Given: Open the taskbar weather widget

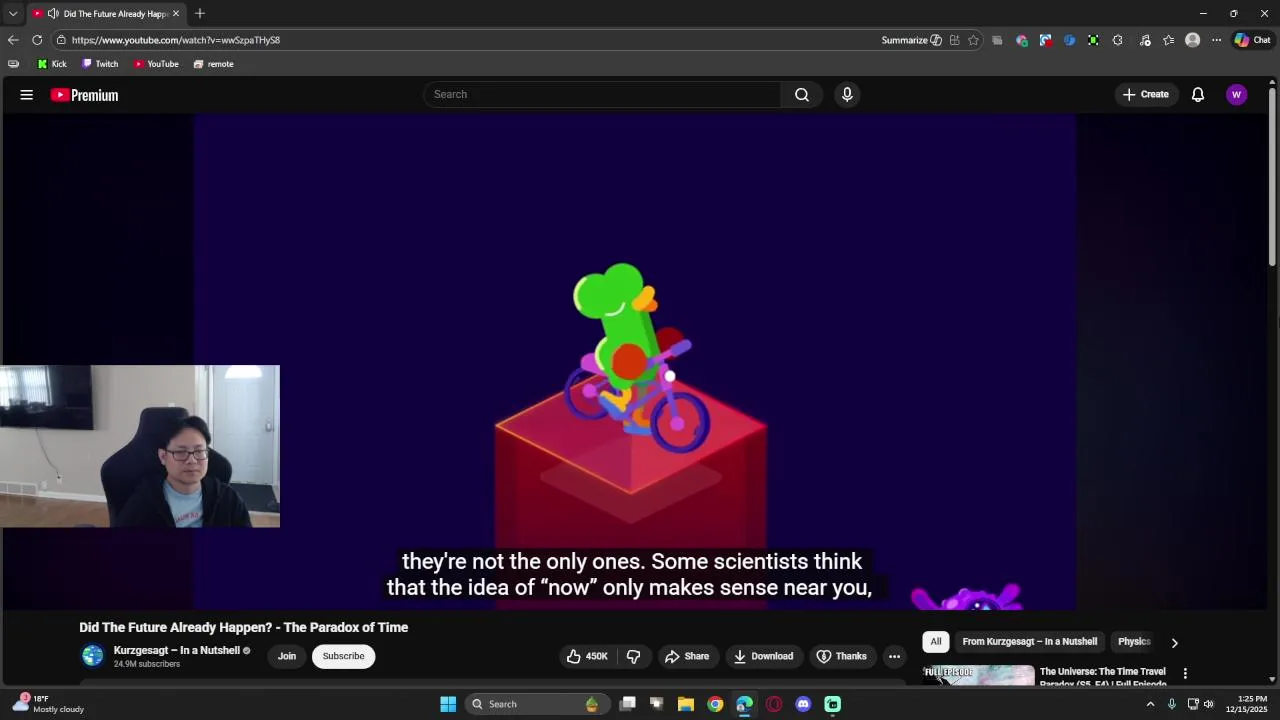Looking at the screenshot, I should 48,704.
